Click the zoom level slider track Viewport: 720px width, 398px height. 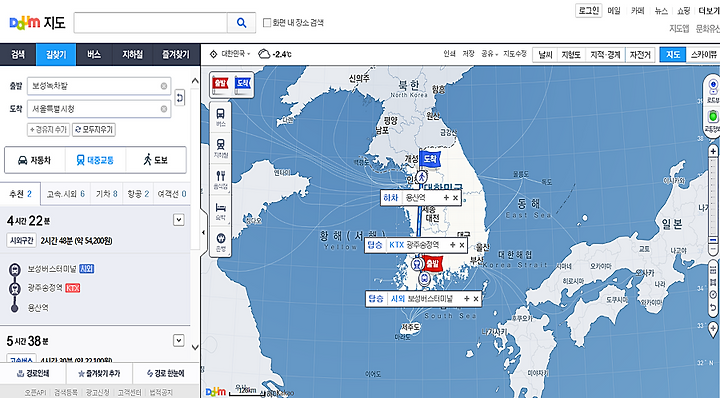tap(713, 200)
